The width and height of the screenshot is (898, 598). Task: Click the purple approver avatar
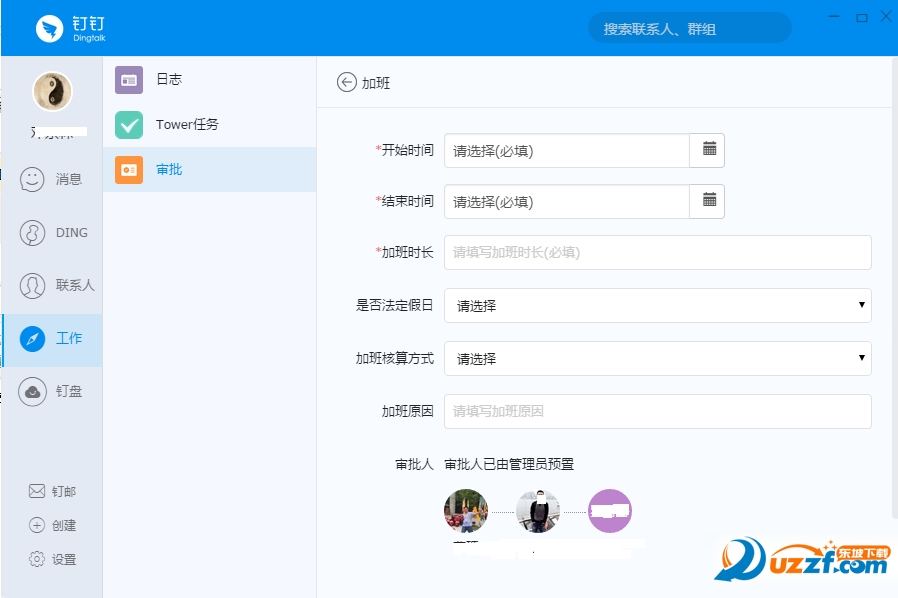pos(610,511)
